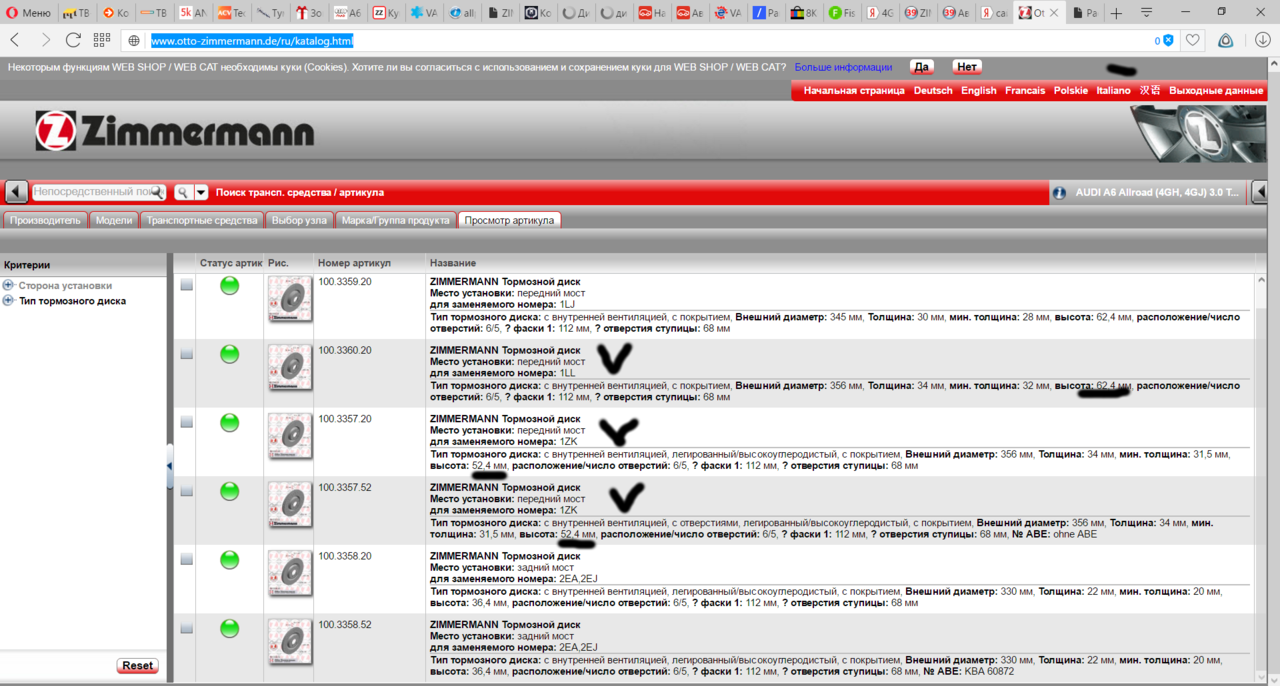The width and height of the screenshot is (1280, 686).
Task: Switch site language to Italiano
Action: click(1114, 90)
